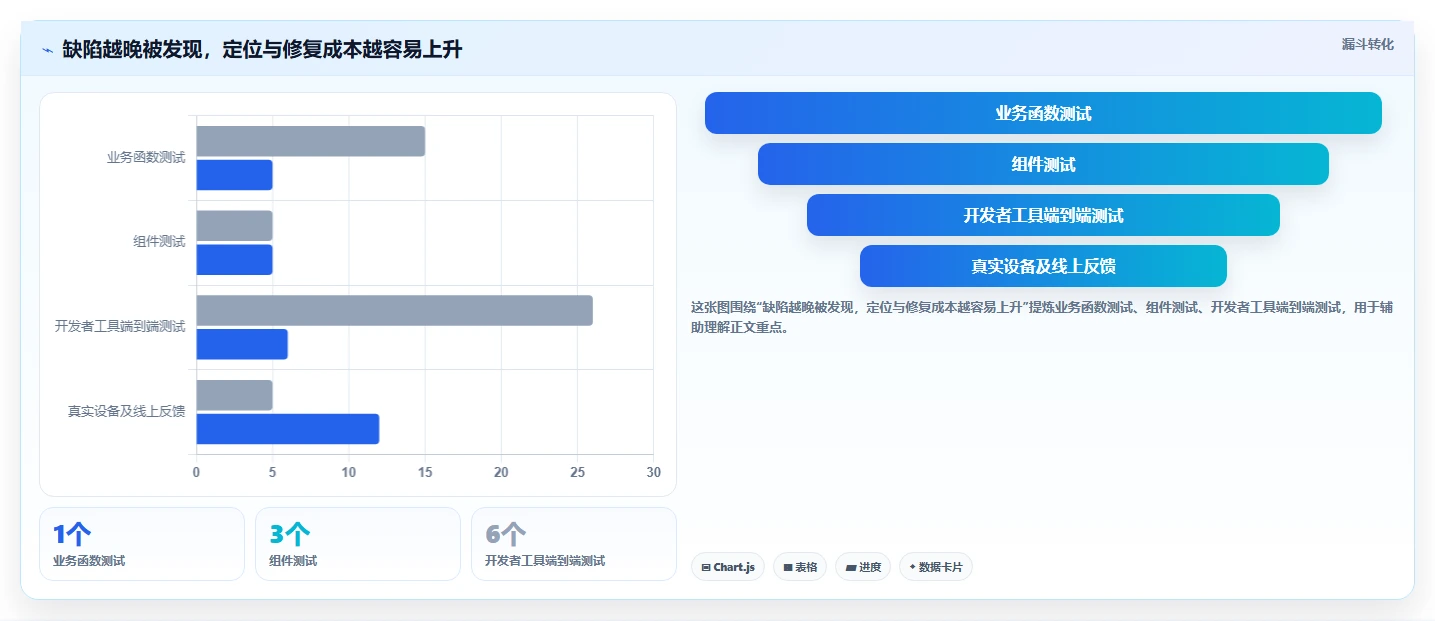1435x621 pixels.
Task: Click the lightning icon beside the header title
Action: [x=48, y=49]
